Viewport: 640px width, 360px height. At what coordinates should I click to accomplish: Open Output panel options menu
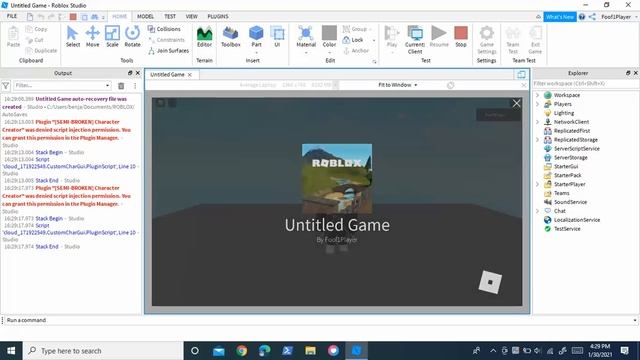(x=135, y=86)
